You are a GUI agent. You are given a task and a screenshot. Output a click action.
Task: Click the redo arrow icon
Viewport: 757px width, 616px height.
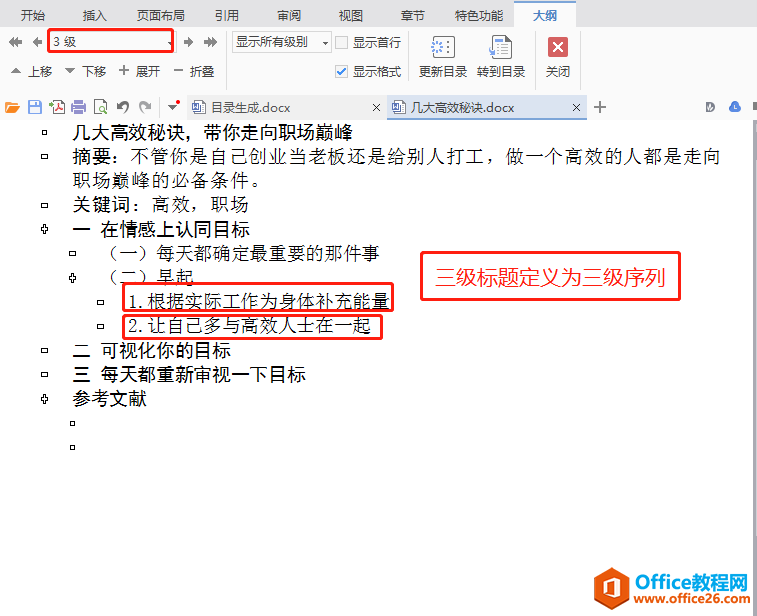145,107
